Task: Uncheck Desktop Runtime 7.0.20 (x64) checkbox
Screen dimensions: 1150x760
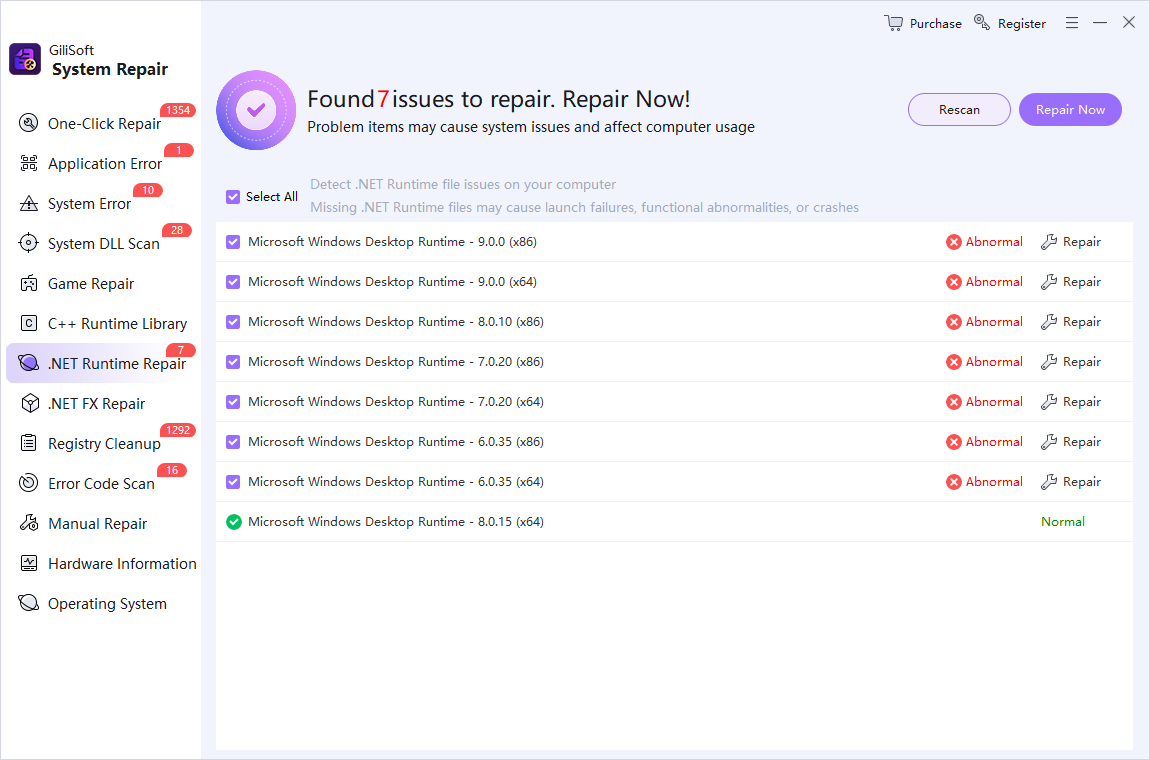Action: pyautogui.click(x=233, y=401)
